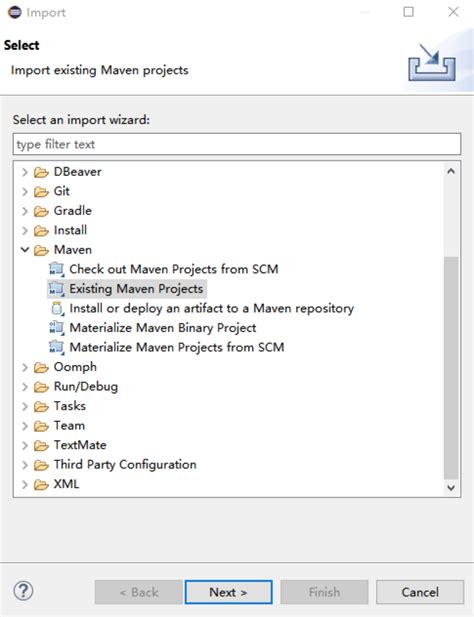474x617 pixels.
Task: Click the Existing Maven Projects wizard icon
Action: coord(56,289)
